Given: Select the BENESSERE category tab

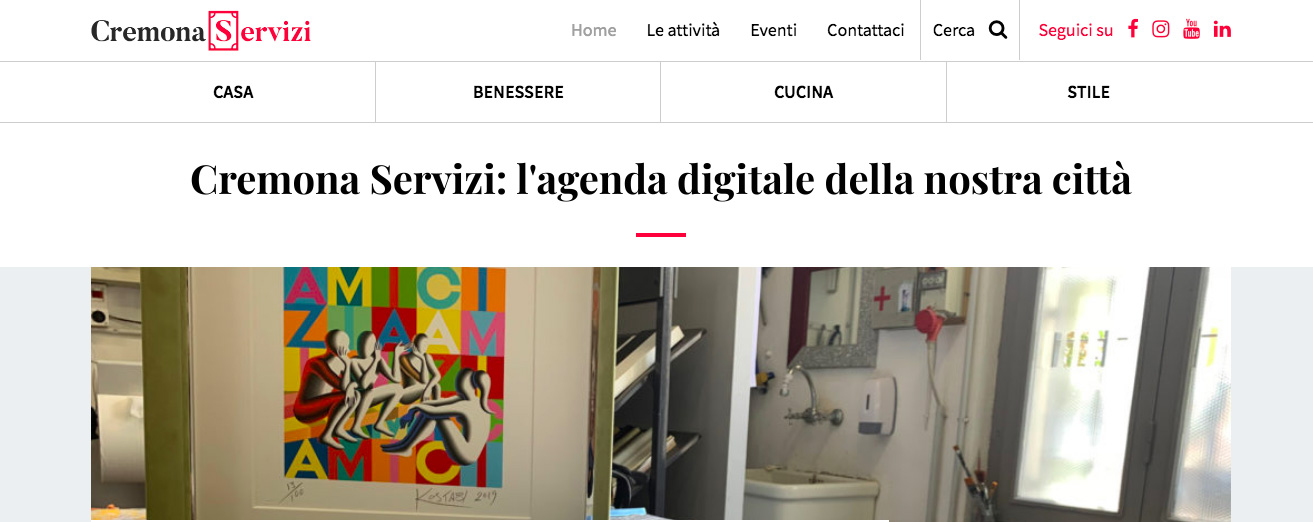Looking at the screenshot, I should tap(518, 92).
